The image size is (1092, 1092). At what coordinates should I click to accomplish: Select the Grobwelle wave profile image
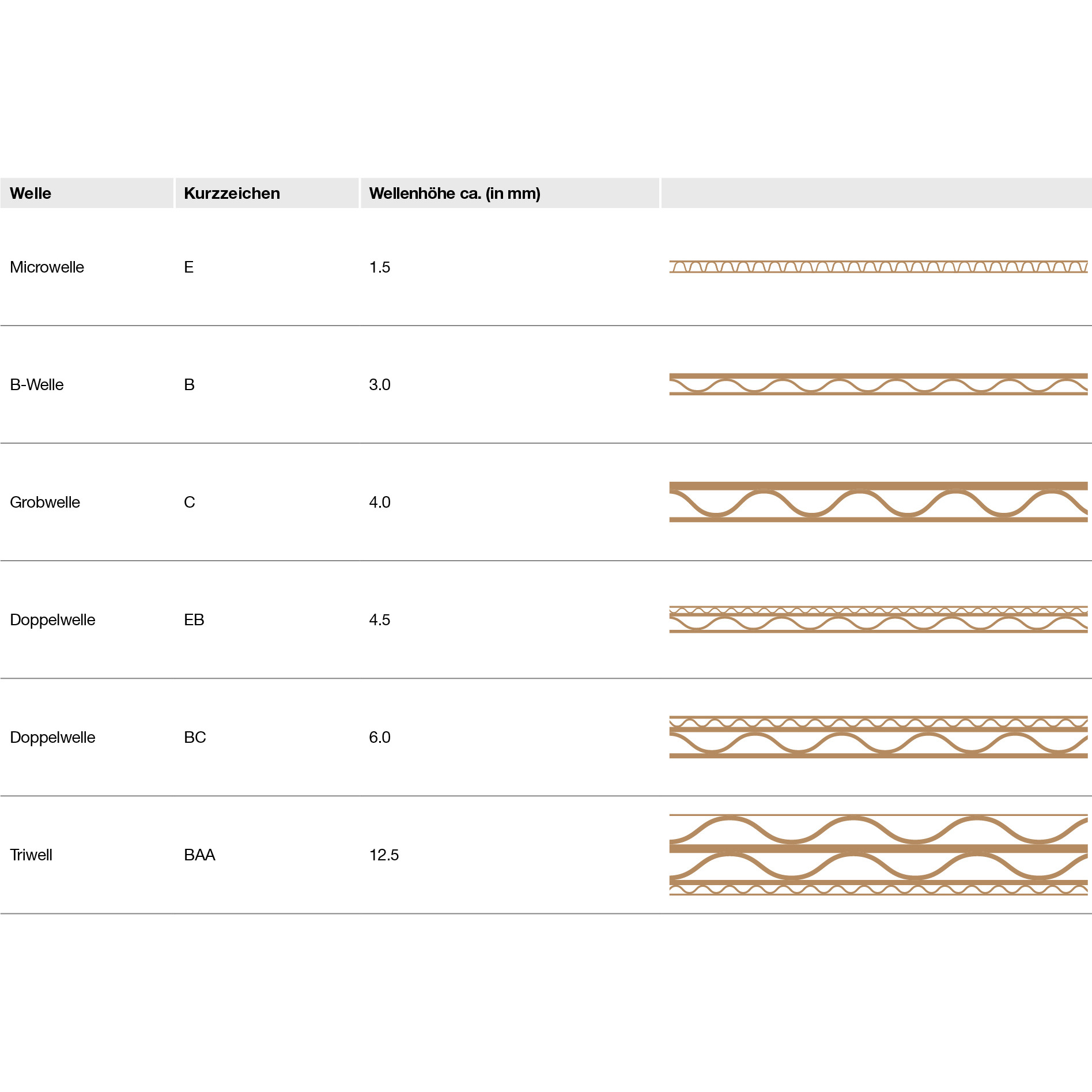tap(878, 502)
